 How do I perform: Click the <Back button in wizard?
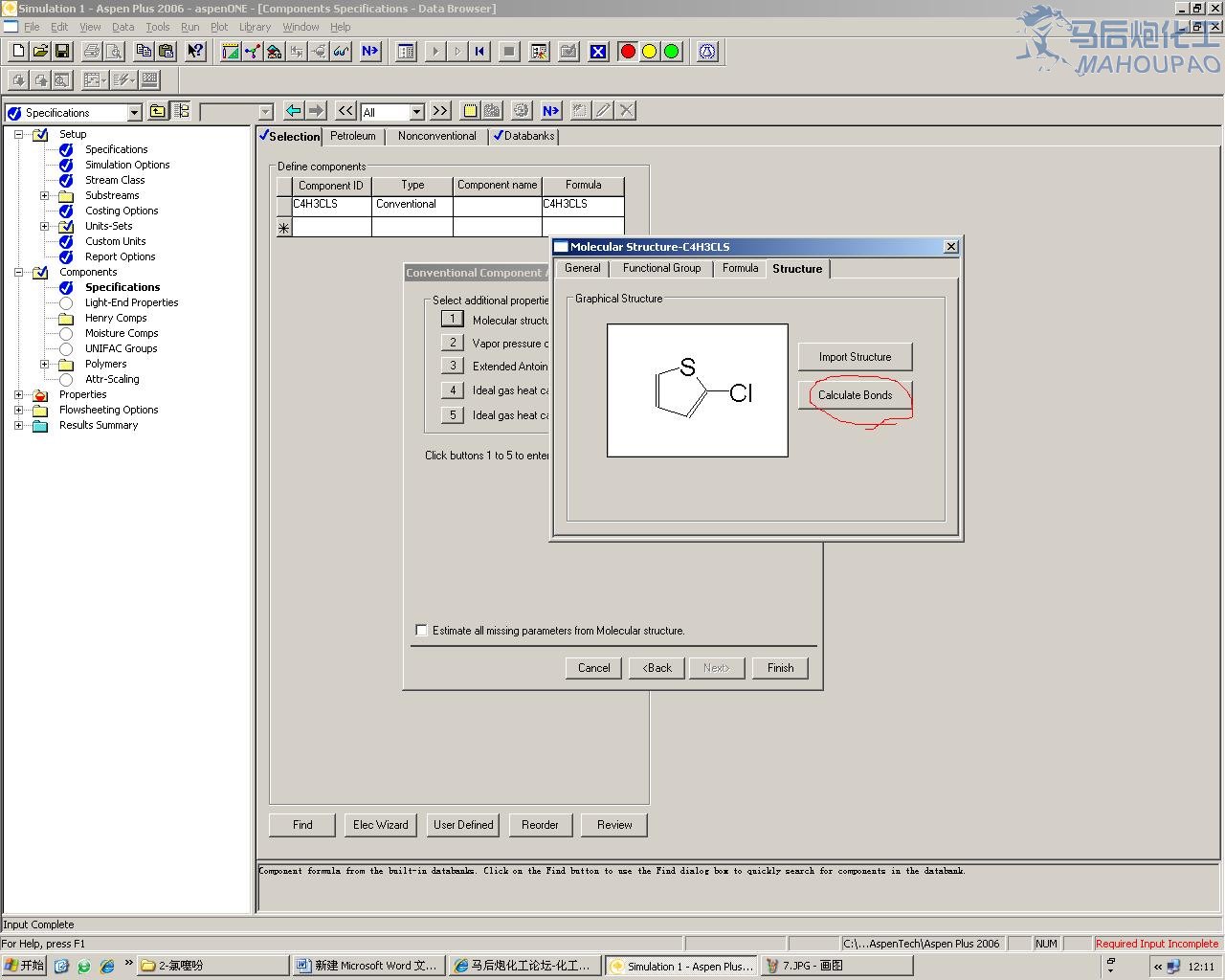(x=657, y=668)
